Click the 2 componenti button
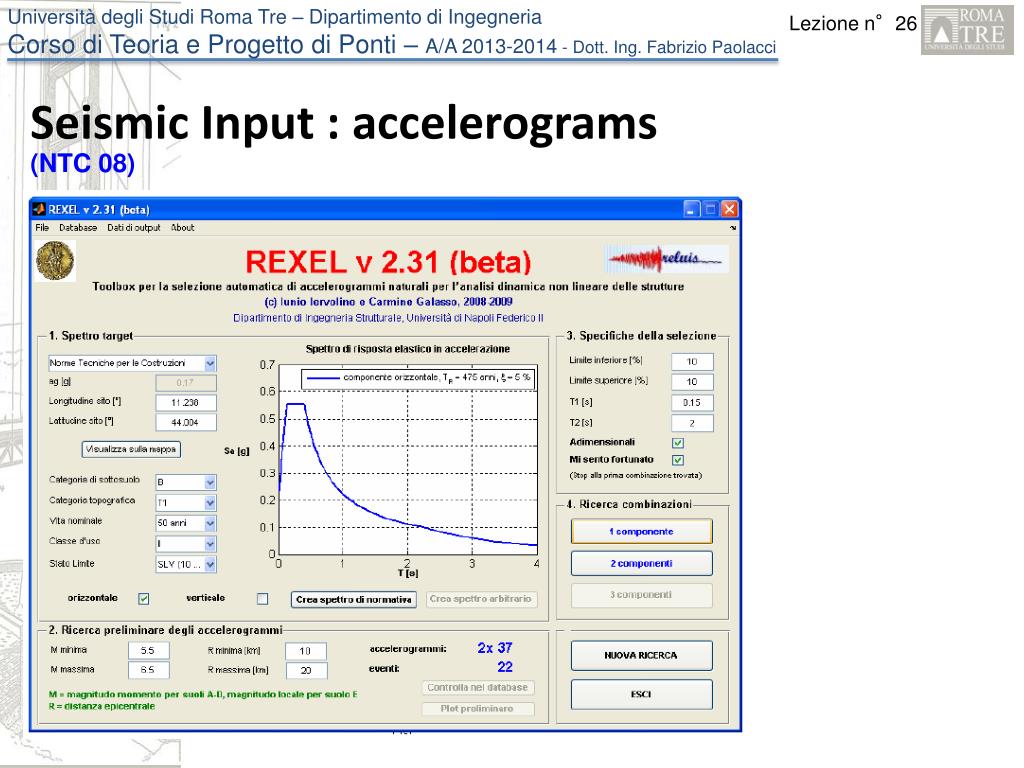This screenshot has height=768, width=1024. [x=641, y=563]
